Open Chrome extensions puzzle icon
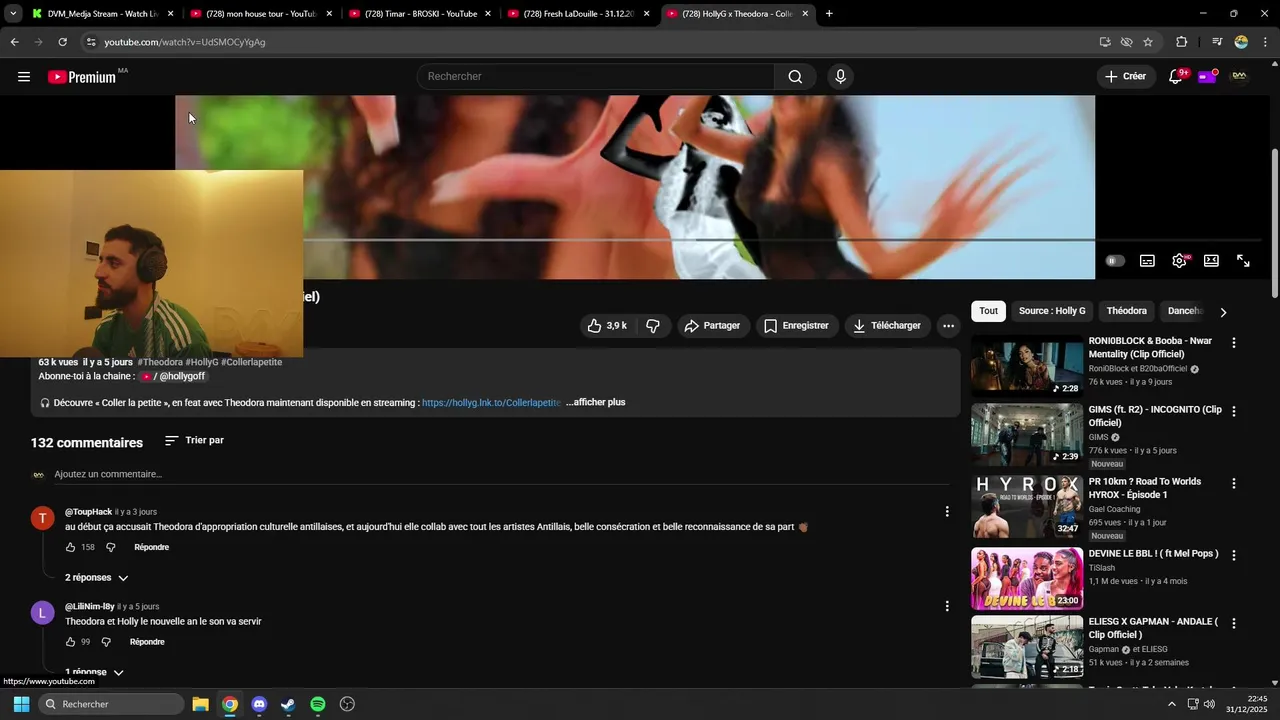 [x=1181, y=42]
